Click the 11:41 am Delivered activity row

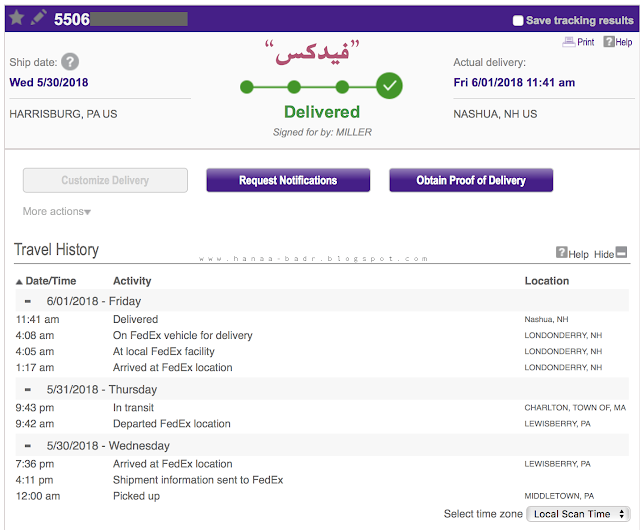pos(322,319)
